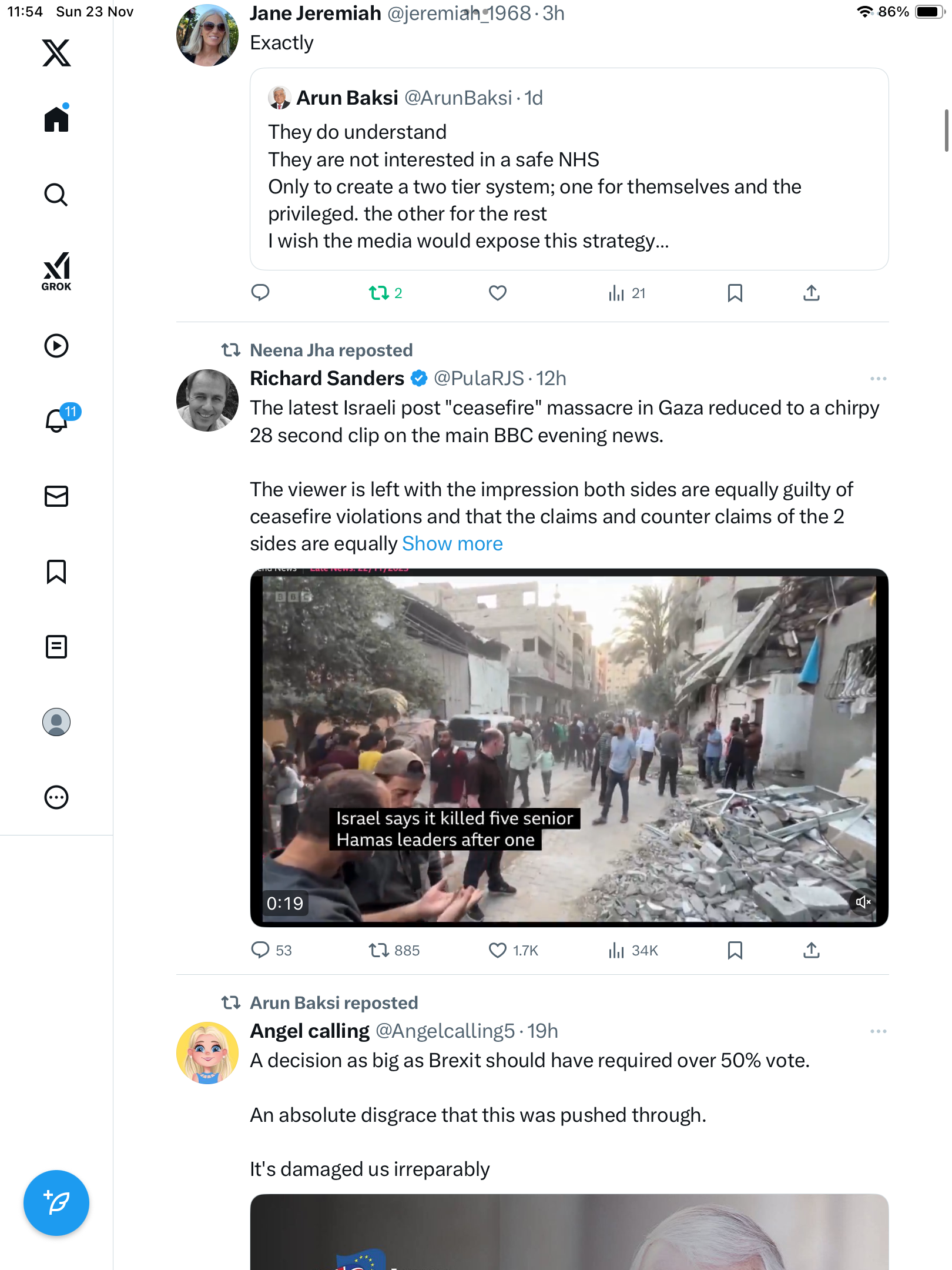This screenshot has width=952, height=1270.
Task: Unmute the Gaza video clip
Action: point(863,902)
